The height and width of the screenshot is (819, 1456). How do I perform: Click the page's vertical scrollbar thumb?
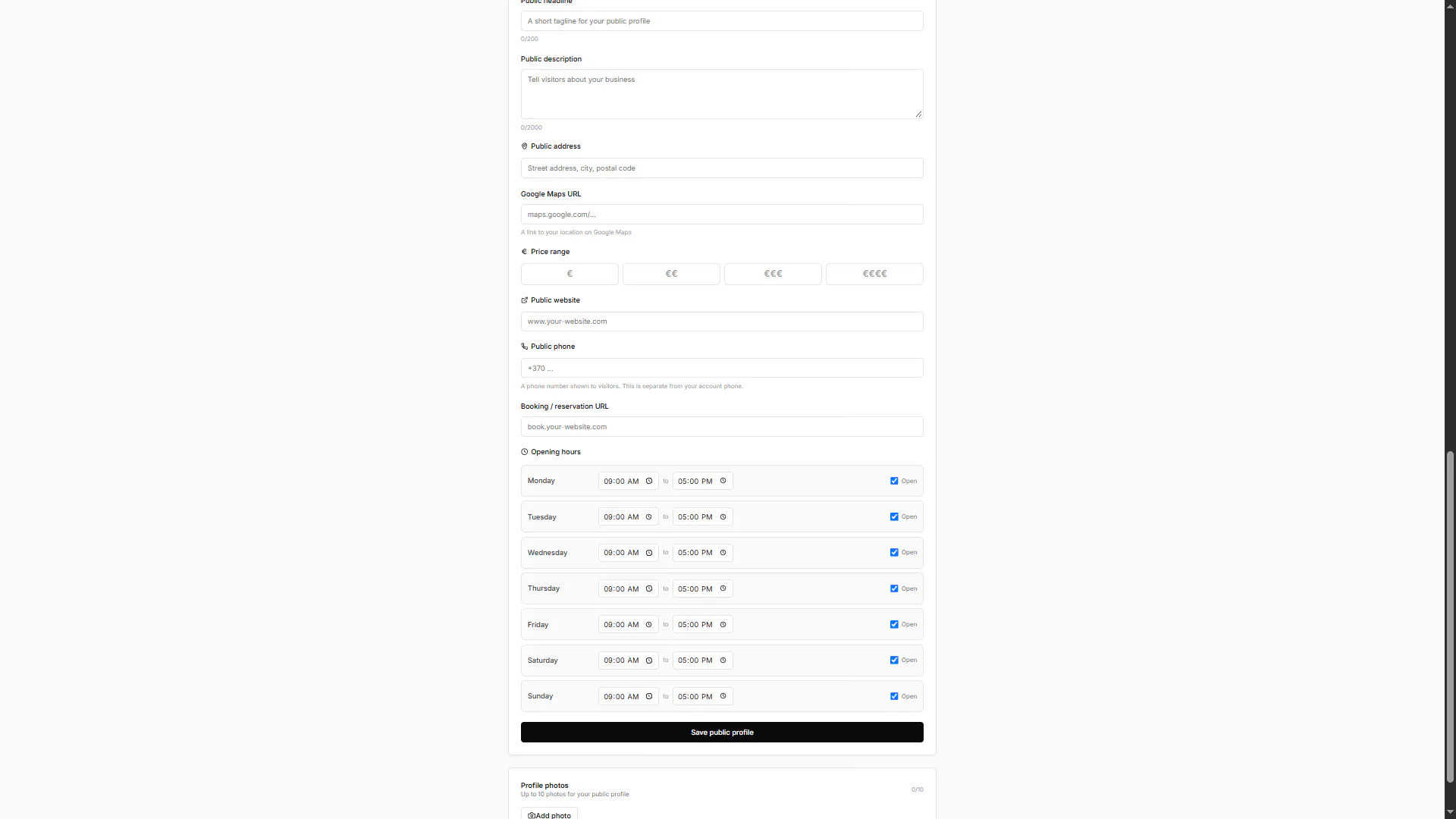pos(1450,617)
